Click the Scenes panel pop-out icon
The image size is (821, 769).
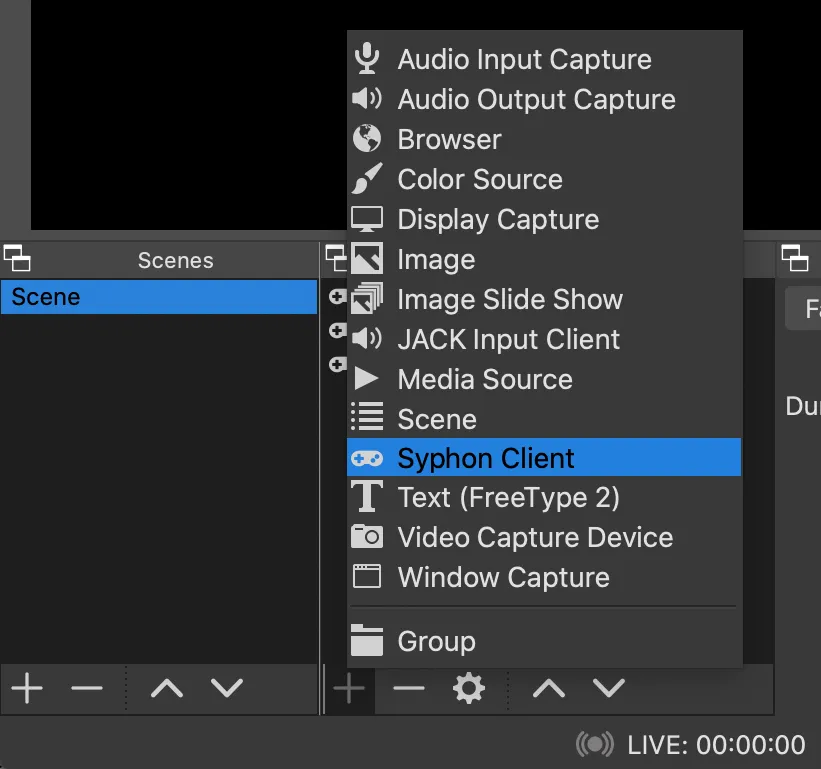(17, 259)
